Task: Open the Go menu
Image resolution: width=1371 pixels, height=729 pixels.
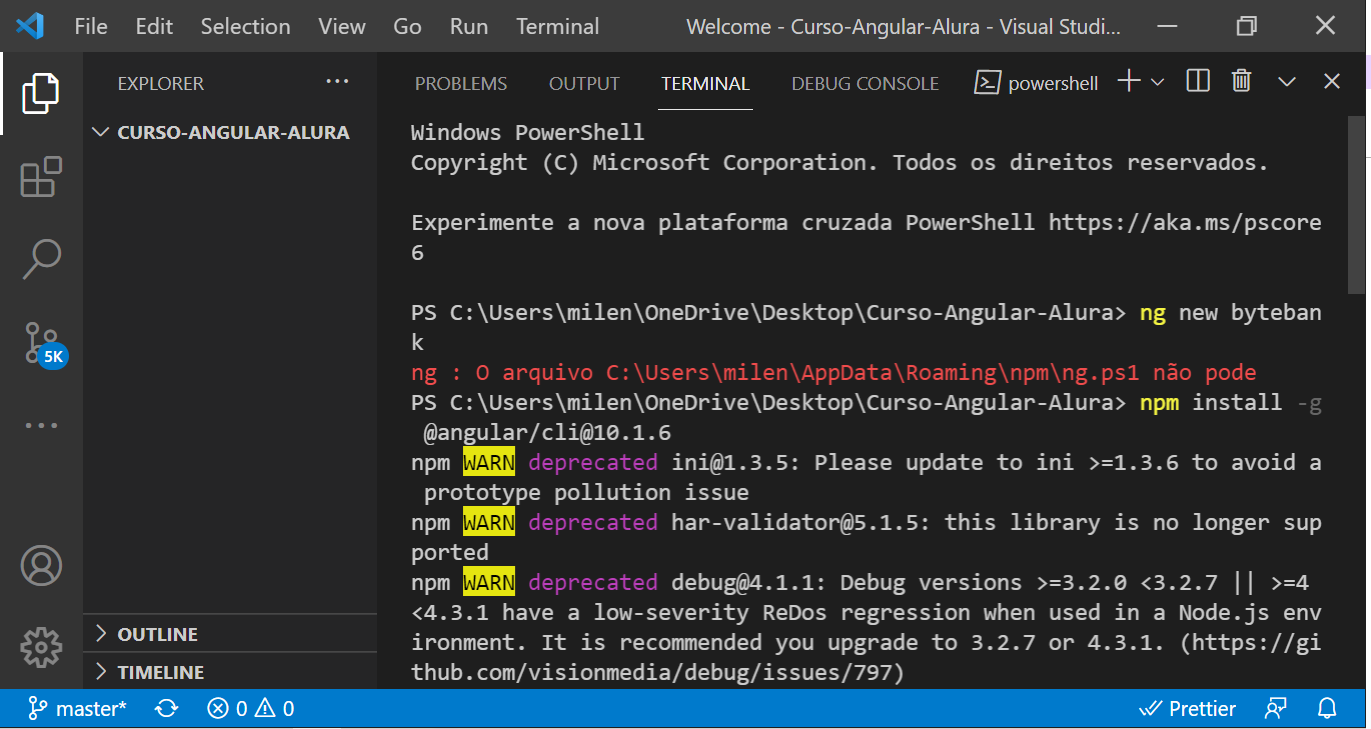Action: coord(407,27)
